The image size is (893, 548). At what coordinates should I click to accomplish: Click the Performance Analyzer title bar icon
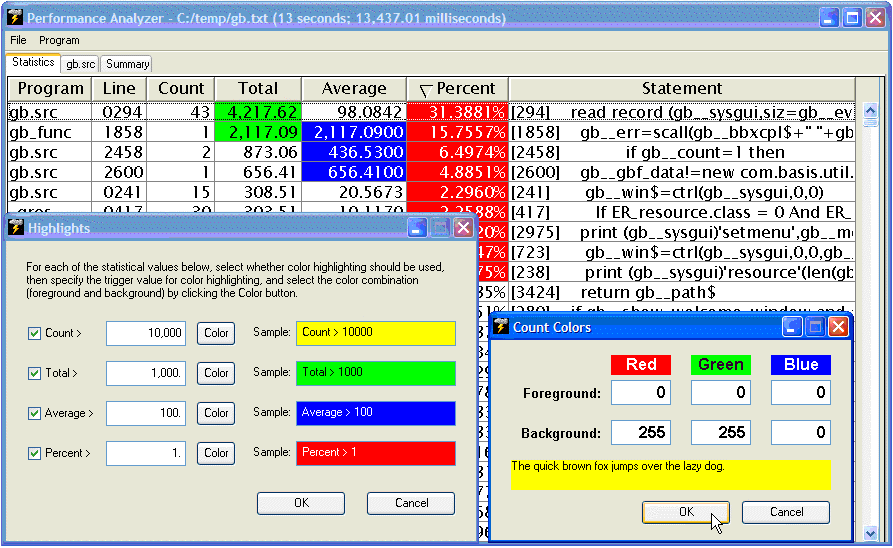point(15,18)
